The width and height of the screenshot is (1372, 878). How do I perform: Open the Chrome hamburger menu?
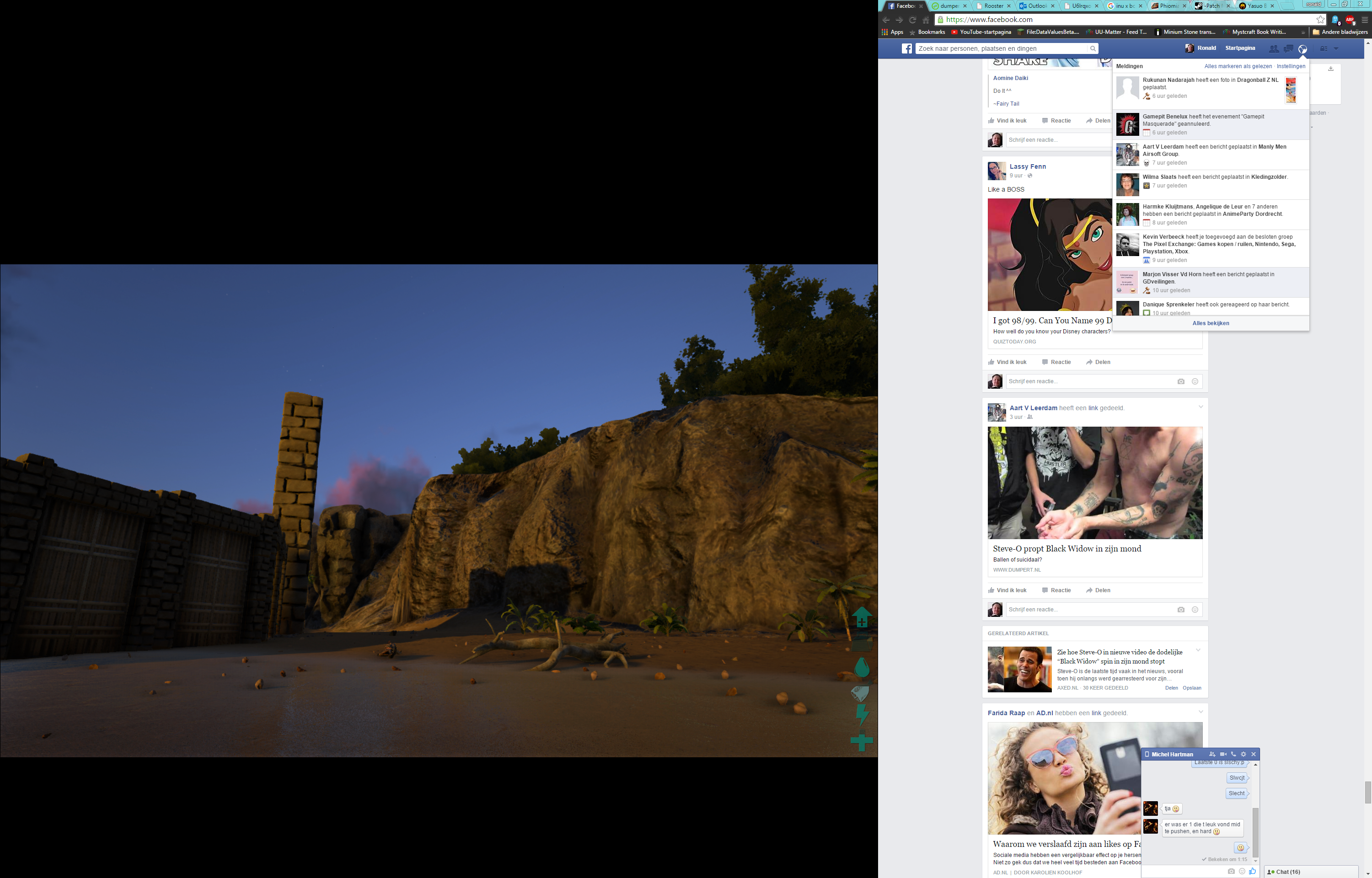tap(1365, 19)
